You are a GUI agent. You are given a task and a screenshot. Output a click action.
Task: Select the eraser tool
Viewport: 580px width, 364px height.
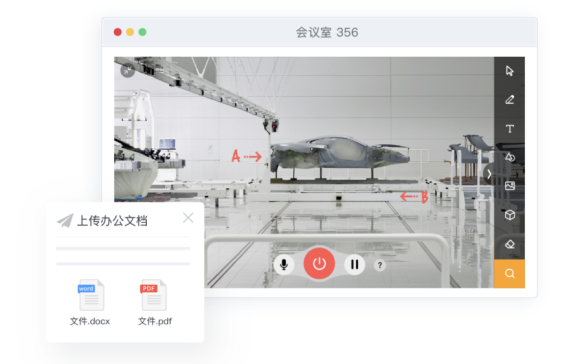pos(510,244)
